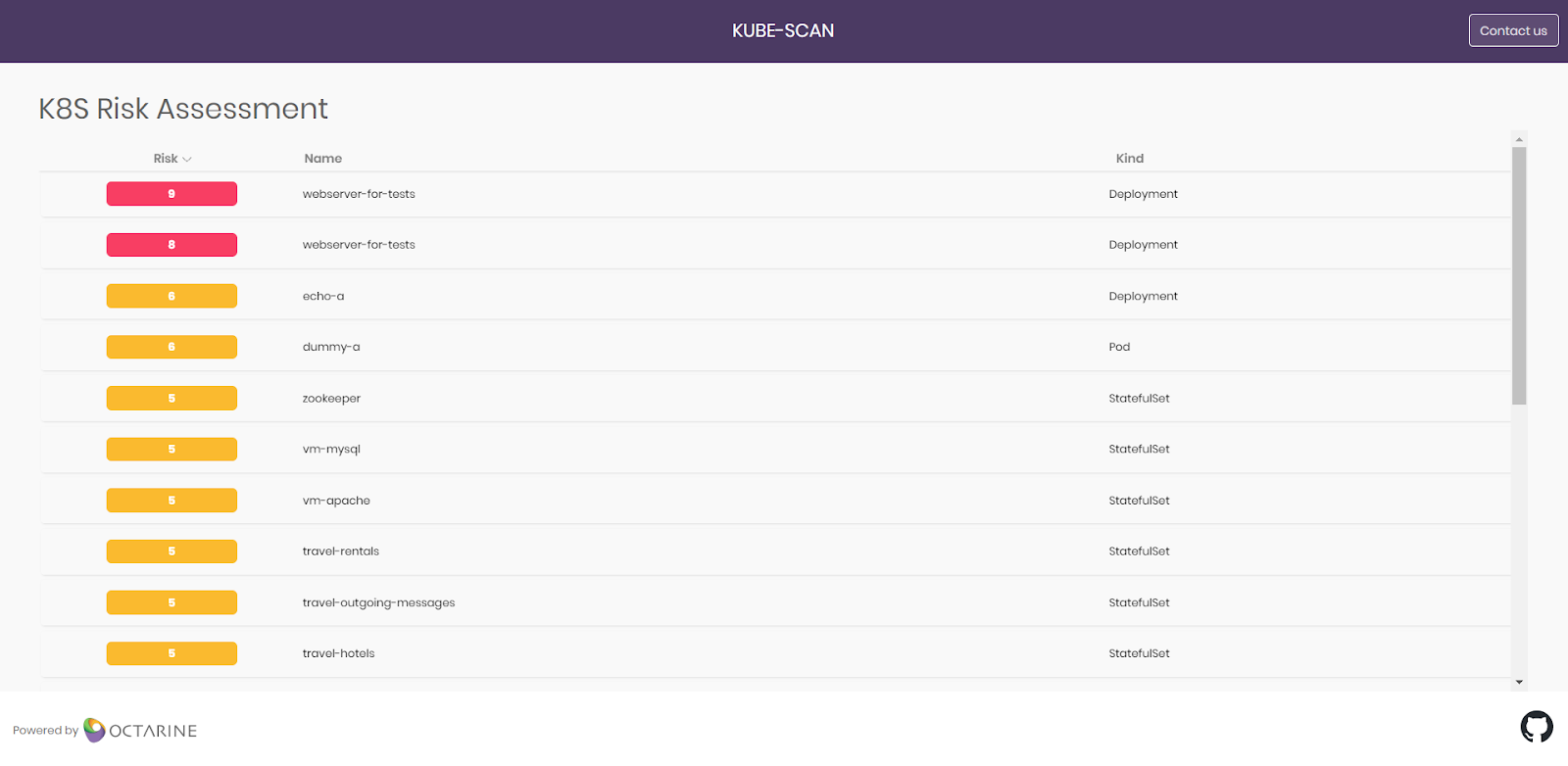Click the Powered by text in footer
This screenshot has width=1568, height=766.
[x=45, y=731]
